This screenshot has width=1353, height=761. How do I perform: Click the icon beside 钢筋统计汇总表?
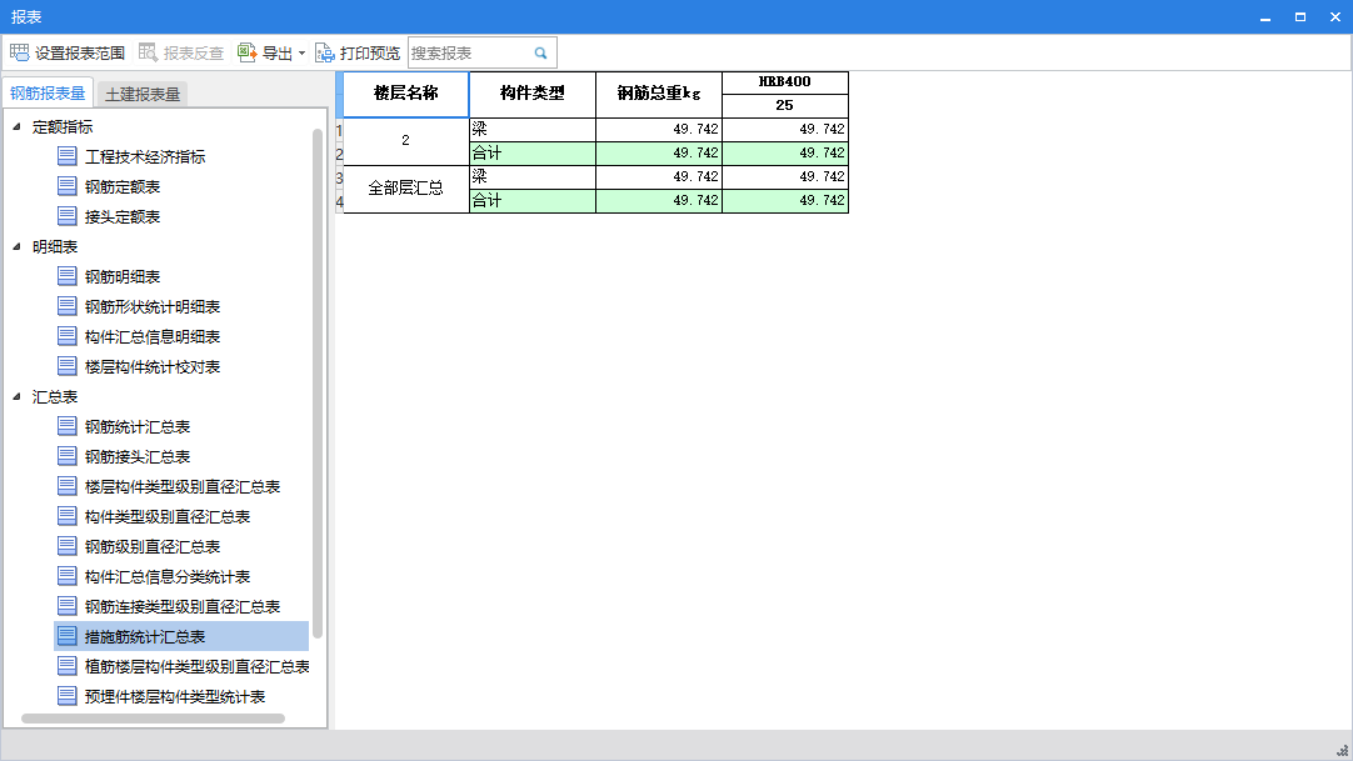[67, 426]
